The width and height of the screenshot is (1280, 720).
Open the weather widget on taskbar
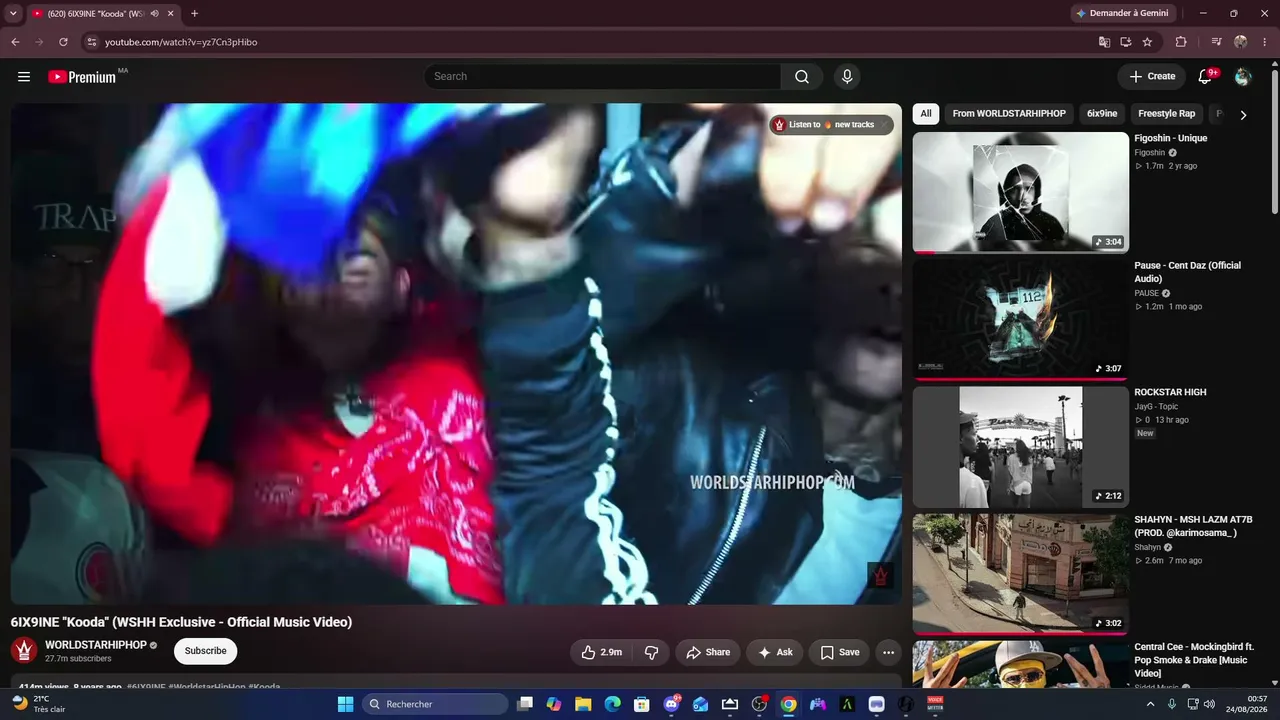(x=38, y=704)
